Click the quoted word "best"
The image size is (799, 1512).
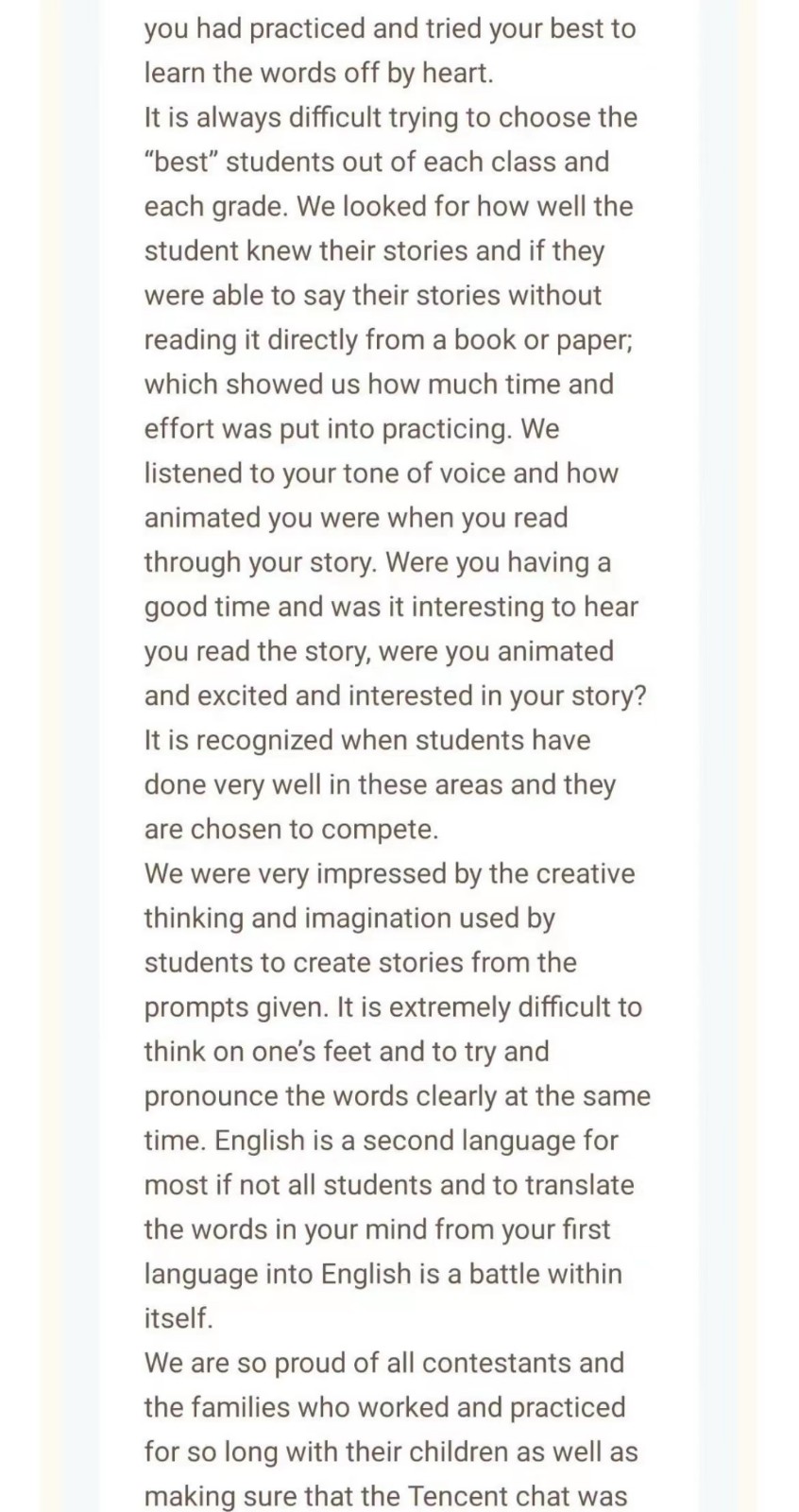point(180,162)
